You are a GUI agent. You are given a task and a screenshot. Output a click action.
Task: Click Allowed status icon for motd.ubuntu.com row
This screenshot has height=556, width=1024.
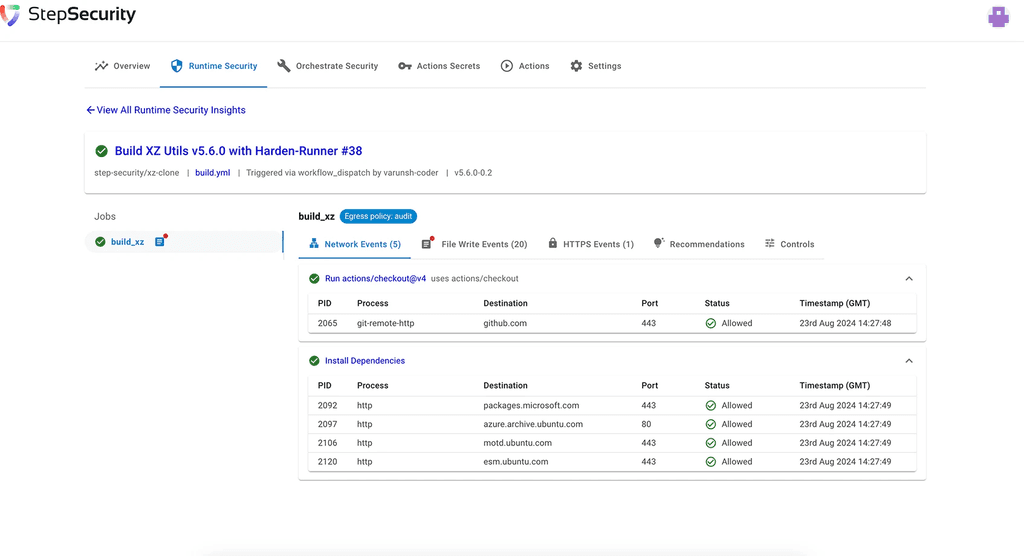pyautogui.click(x=711, y=443)
